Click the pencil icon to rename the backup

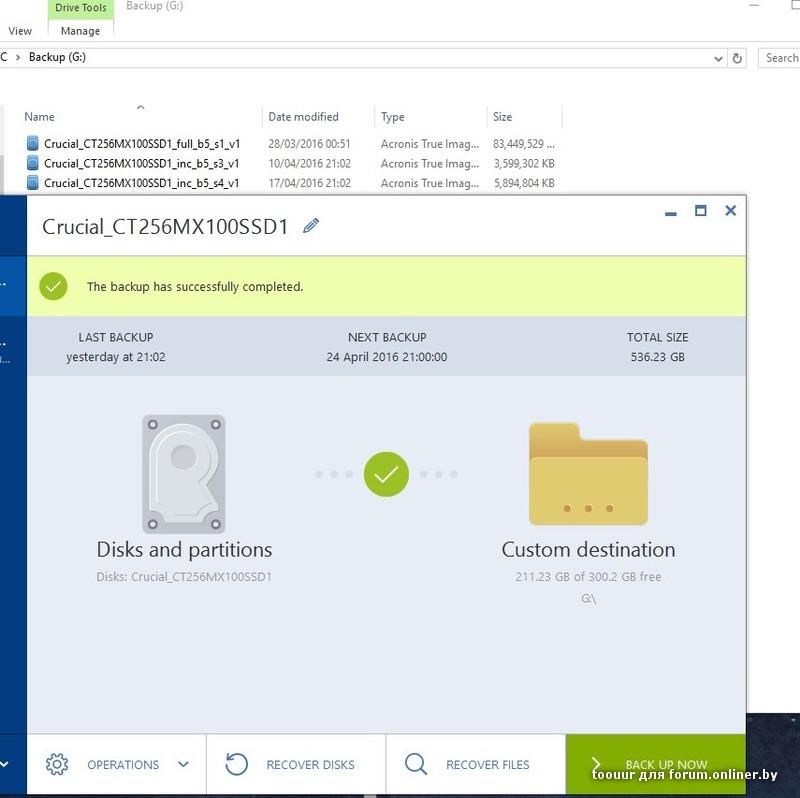point(311,226)
